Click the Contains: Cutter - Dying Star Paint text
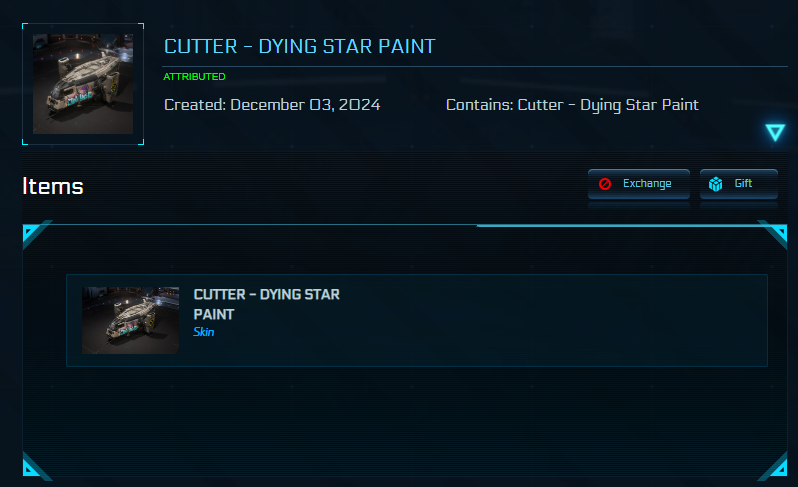Viewport: 798px width, 487px height. tap(572, 105)
